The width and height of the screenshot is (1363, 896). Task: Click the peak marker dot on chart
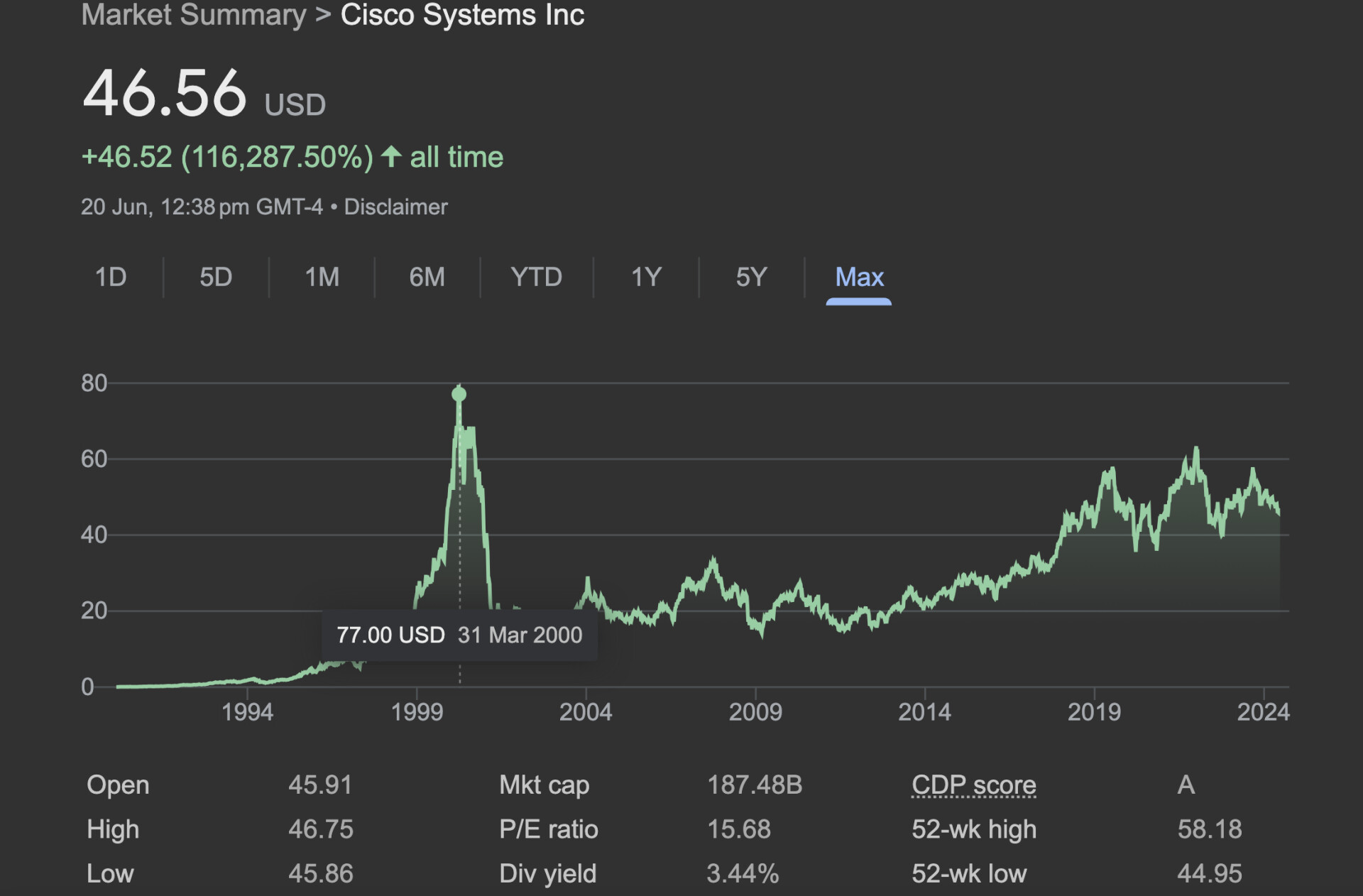point(459,394)
